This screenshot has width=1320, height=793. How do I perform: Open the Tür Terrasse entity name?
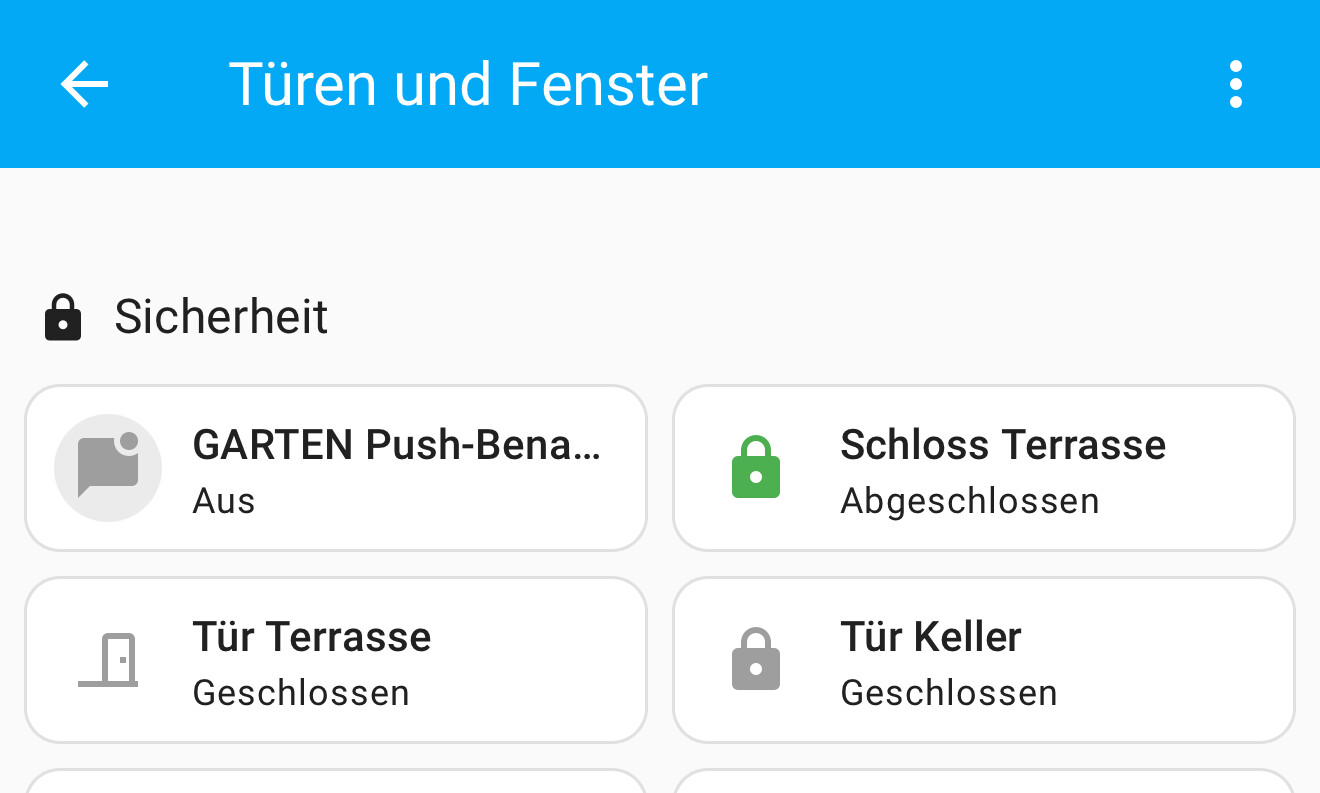tap(312, 637)
